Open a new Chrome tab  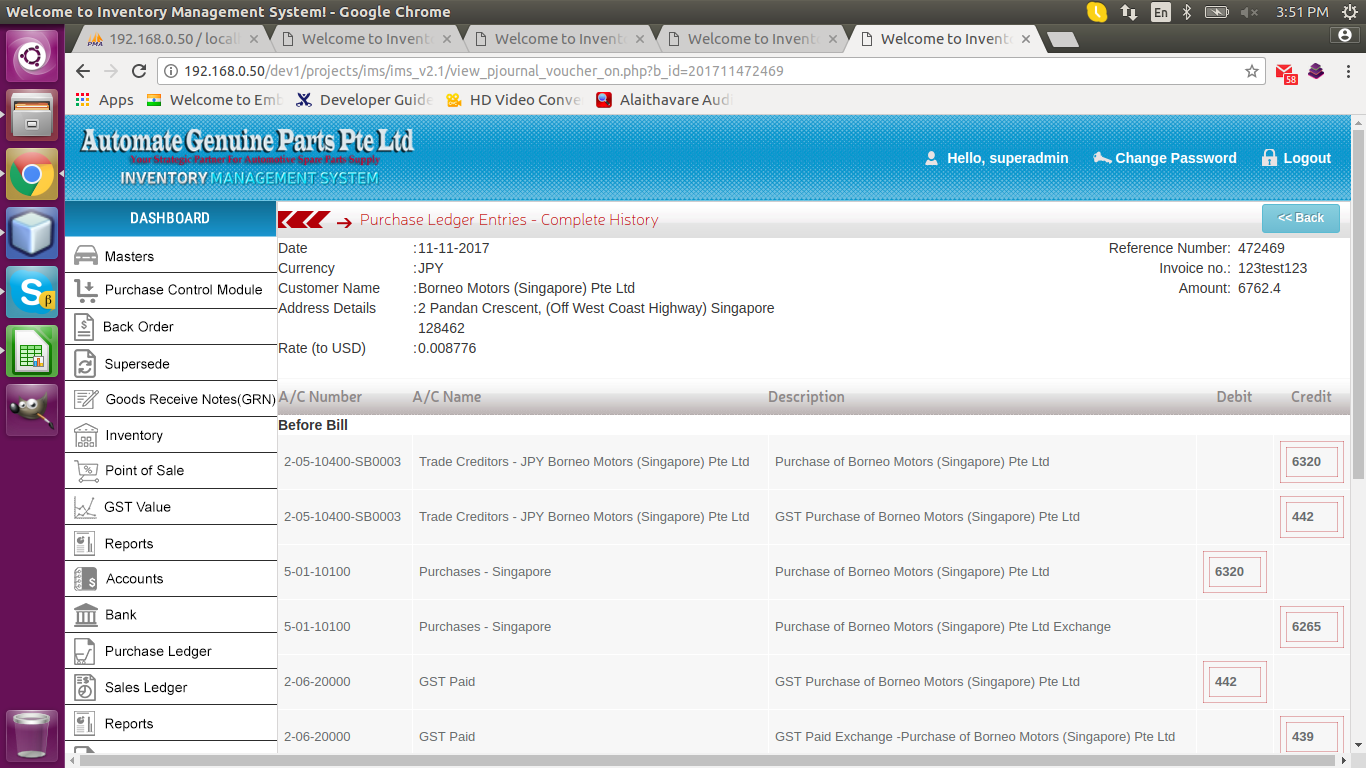click(1062, 39)
